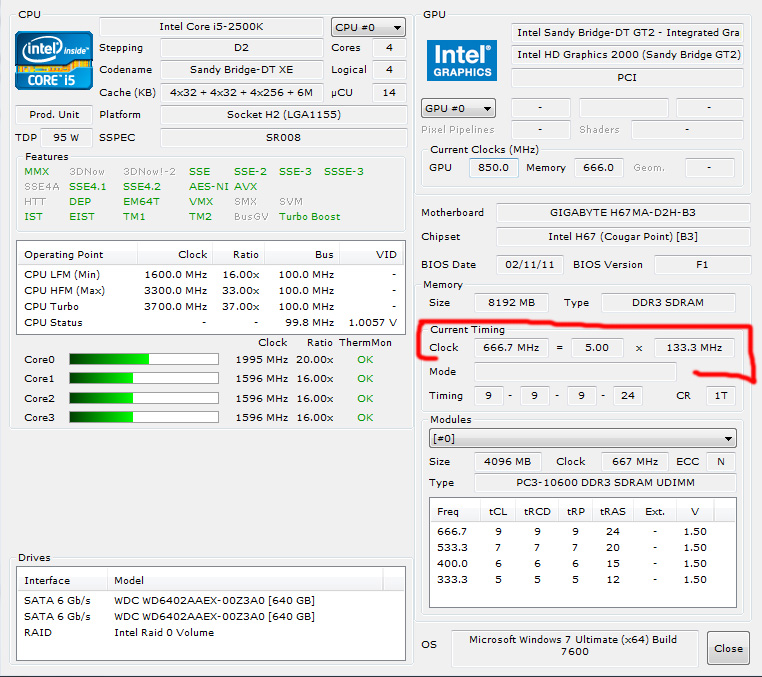
Task: Select the Cache (KB) value field
Action: coord(242,92)
